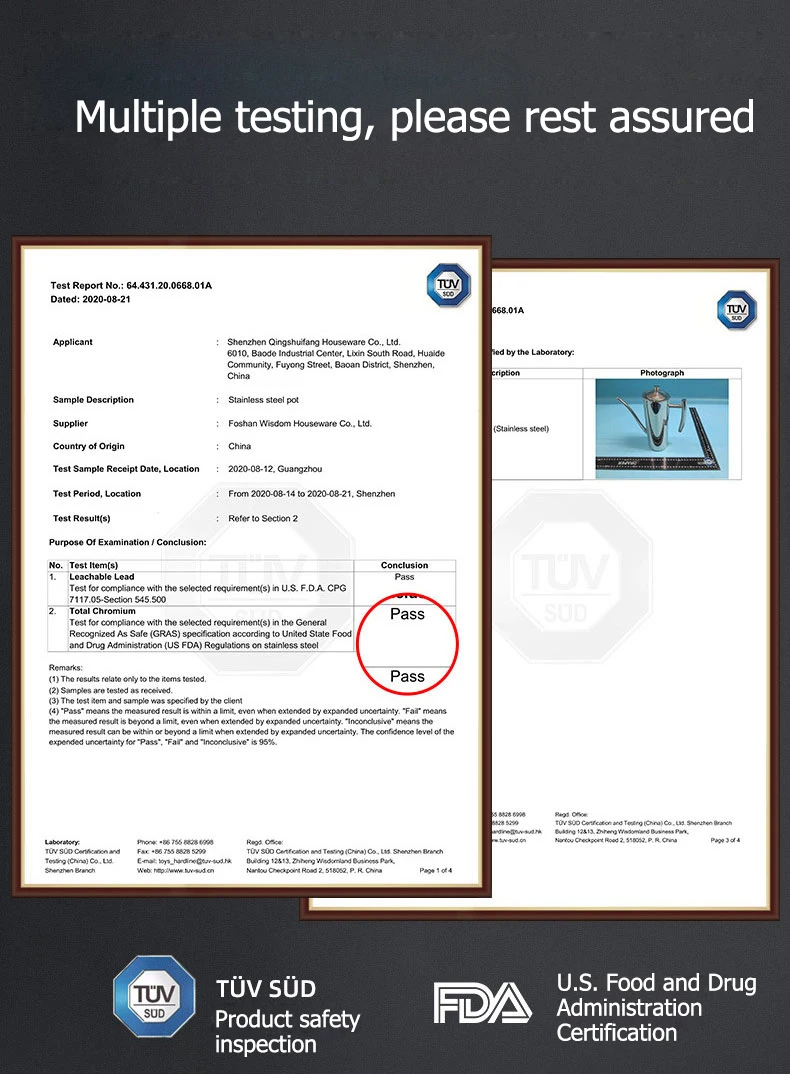Click the TÜV logo on the back certificate
The image size is (790, 1074).
(737, 310)
